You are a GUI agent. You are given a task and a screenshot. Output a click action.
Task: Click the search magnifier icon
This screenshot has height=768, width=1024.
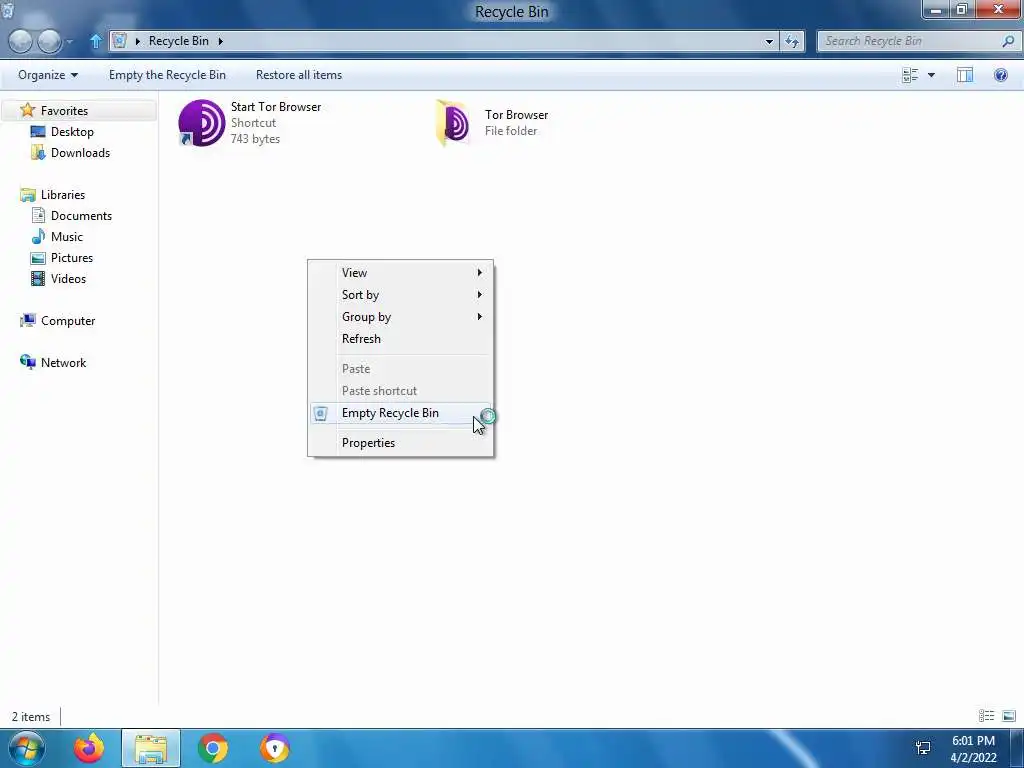1008,41
